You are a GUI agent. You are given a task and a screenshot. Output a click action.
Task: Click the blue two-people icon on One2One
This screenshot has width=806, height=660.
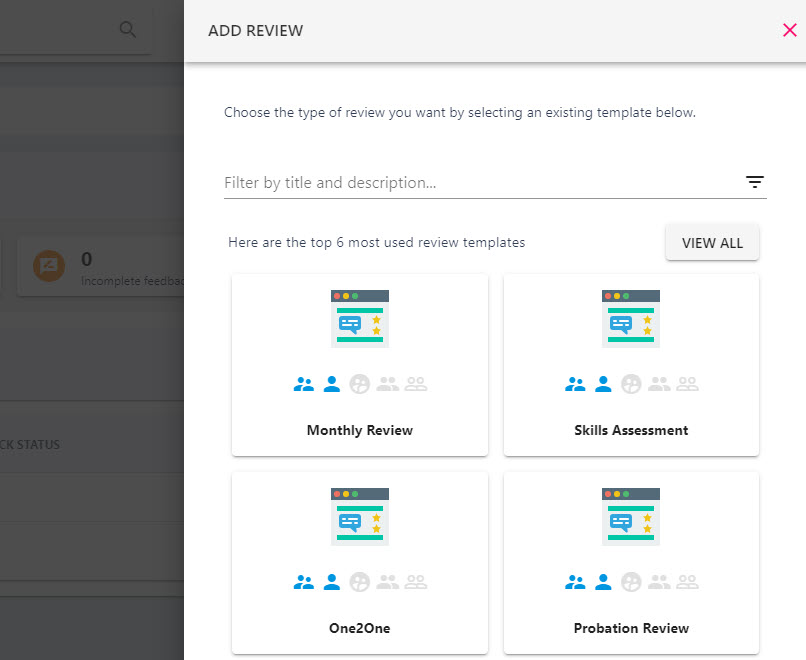click(x=304, y=582)
